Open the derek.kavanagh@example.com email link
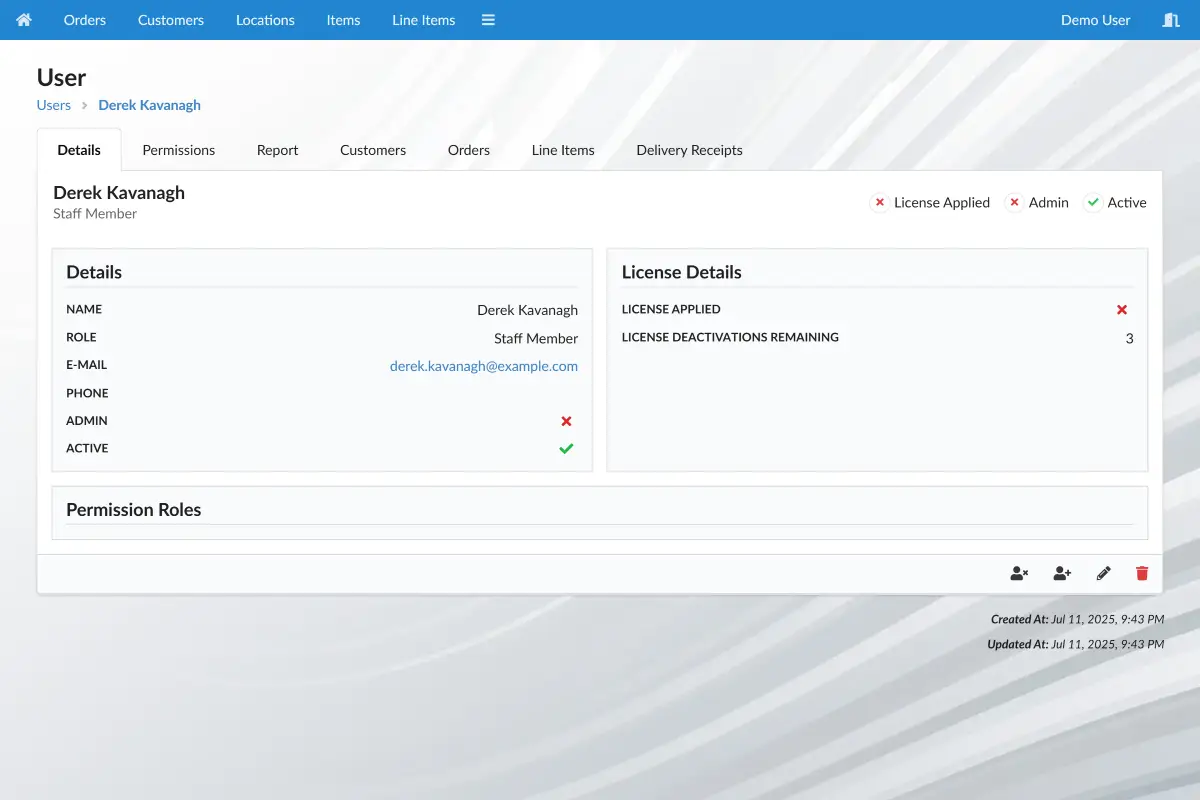This screenshot has height=800, width=1200. click(x=484, y=366)
